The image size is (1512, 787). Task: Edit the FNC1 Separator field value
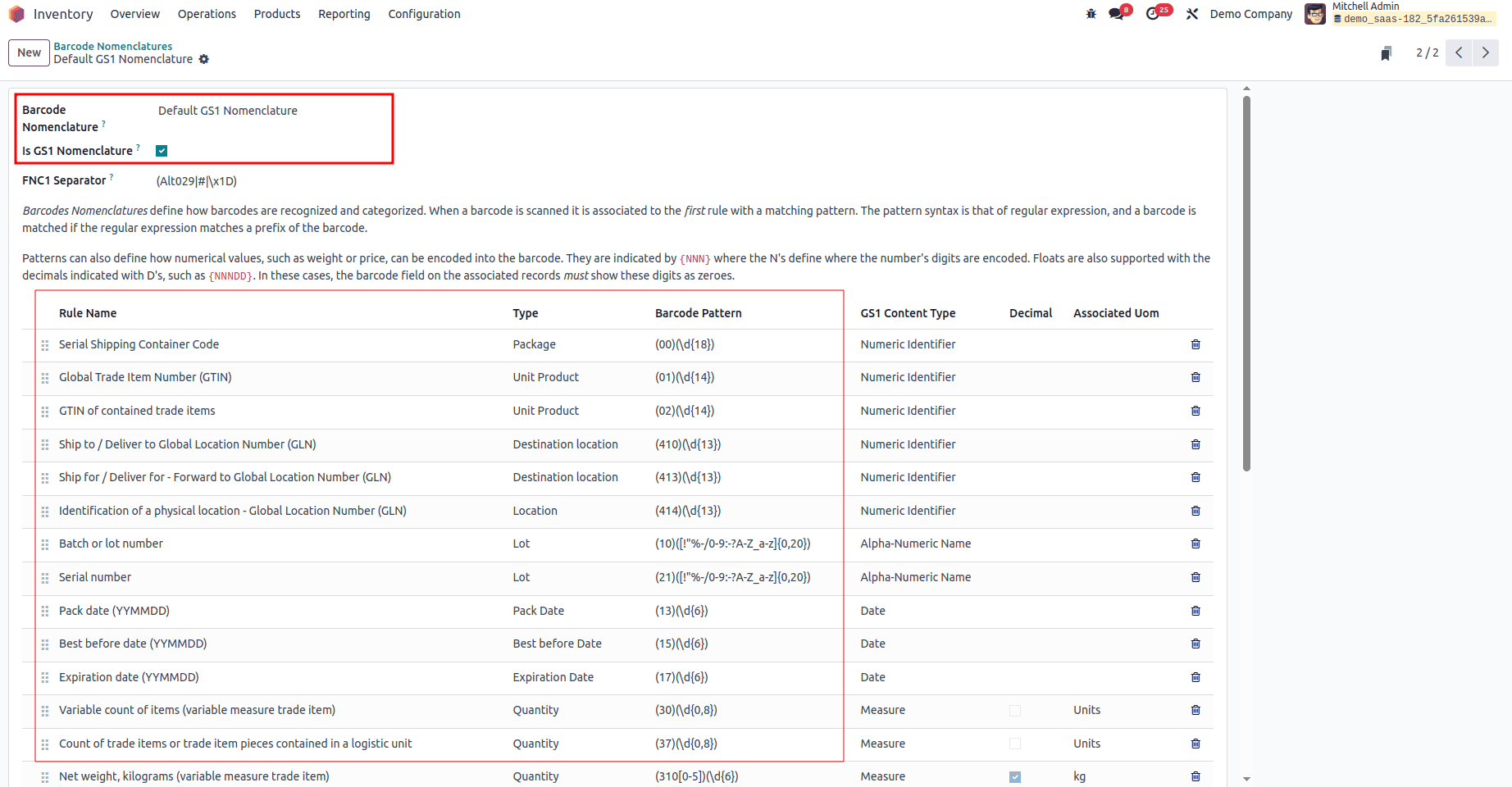197,181
